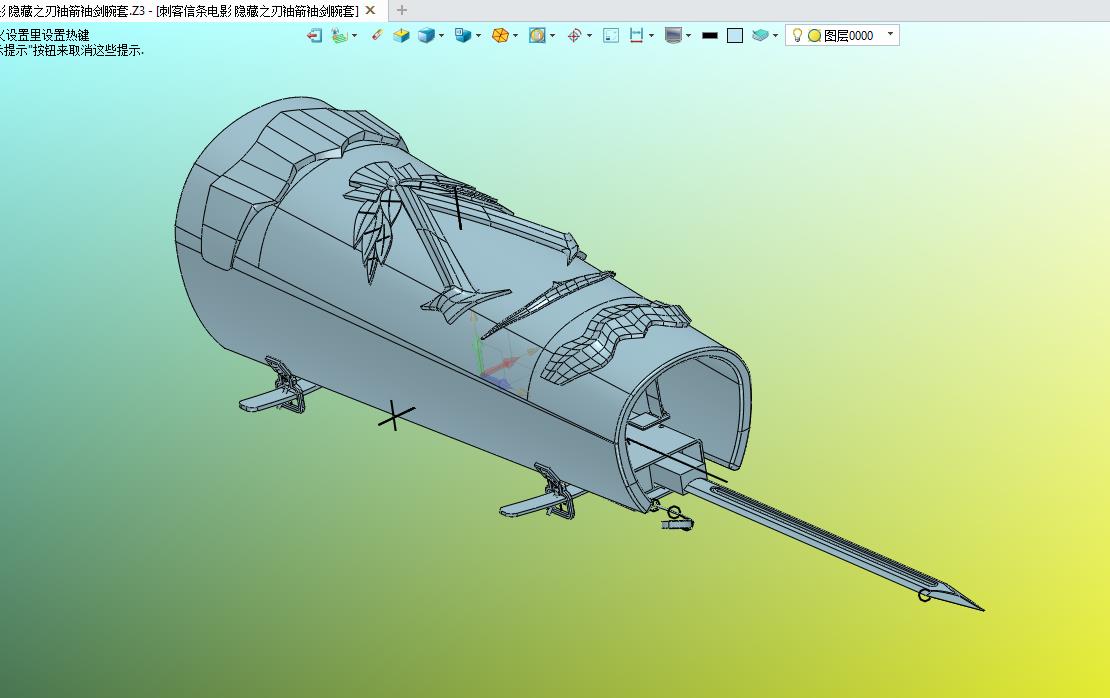The width and height of the screenshot is (1110, 698).
Task: Click the light blue face color swatch
Action: click(735, 35)
